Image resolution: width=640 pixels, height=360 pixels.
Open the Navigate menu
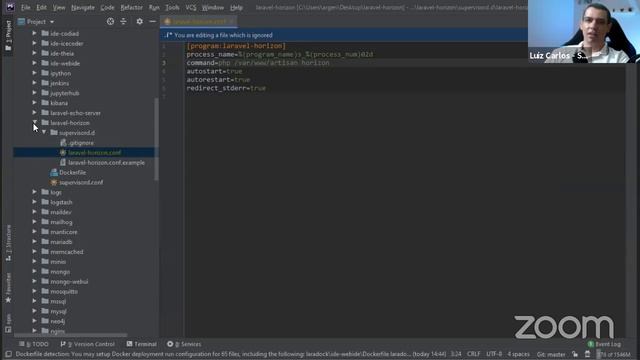click(x=83, y=7)
